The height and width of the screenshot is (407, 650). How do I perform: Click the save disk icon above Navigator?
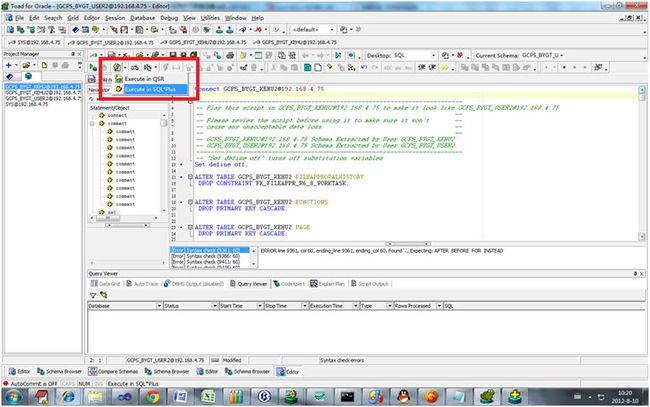point(92,79)
